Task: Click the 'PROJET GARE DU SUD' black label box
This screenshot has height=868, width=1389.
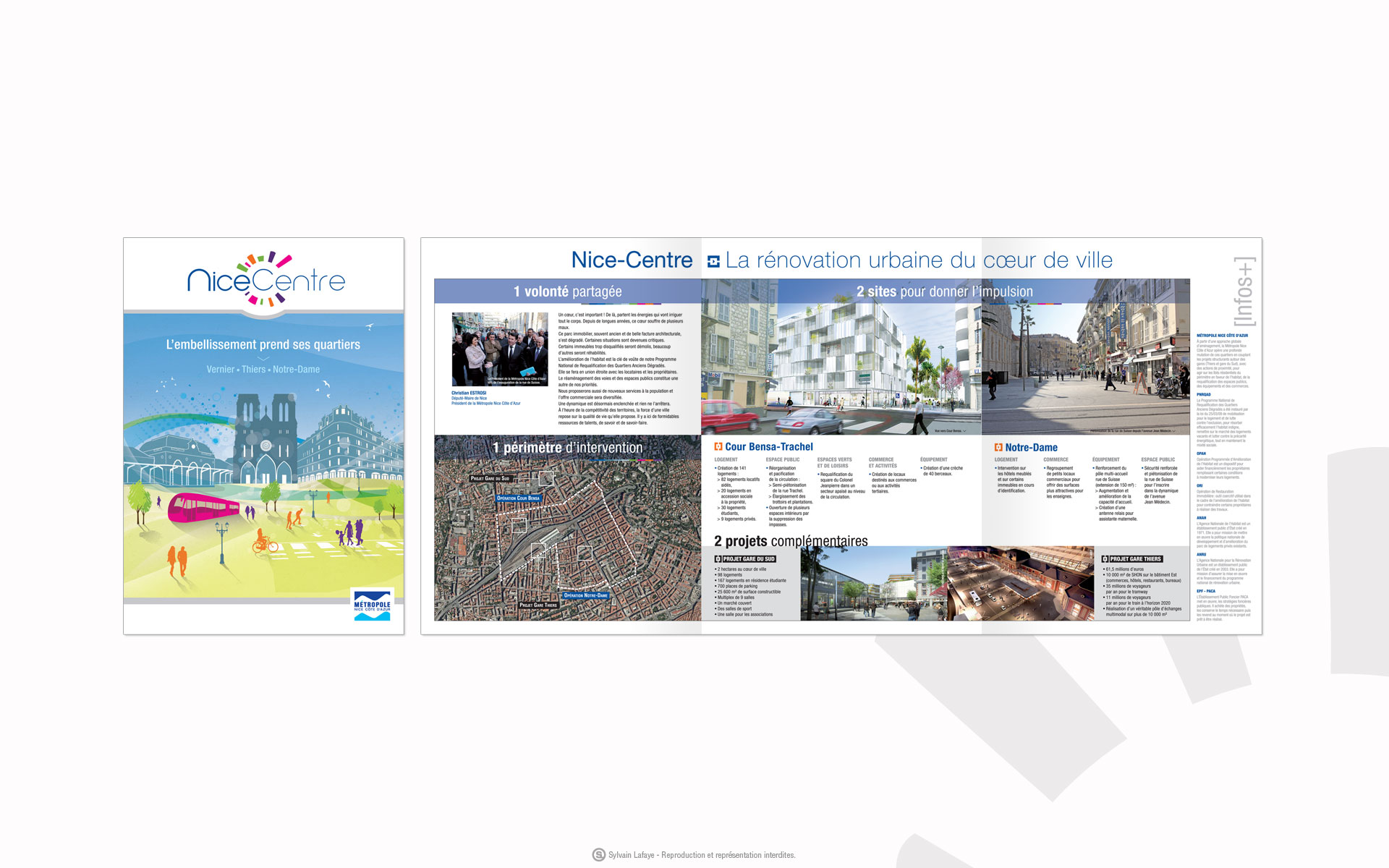Action: coord(749,559)
